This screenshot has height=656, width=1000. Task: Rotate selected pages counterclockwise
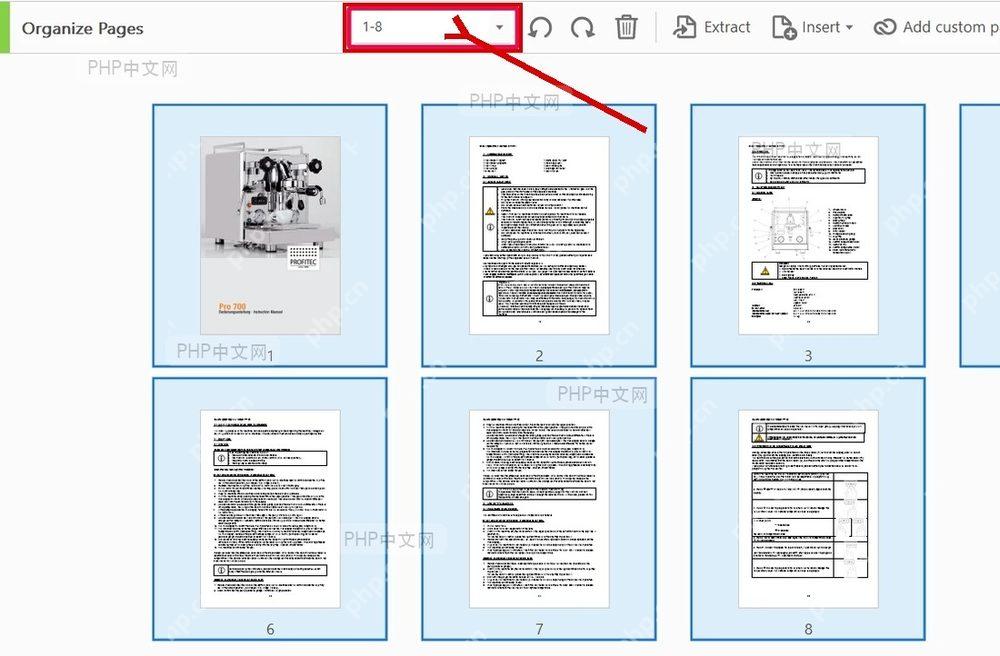pos(540,27)
